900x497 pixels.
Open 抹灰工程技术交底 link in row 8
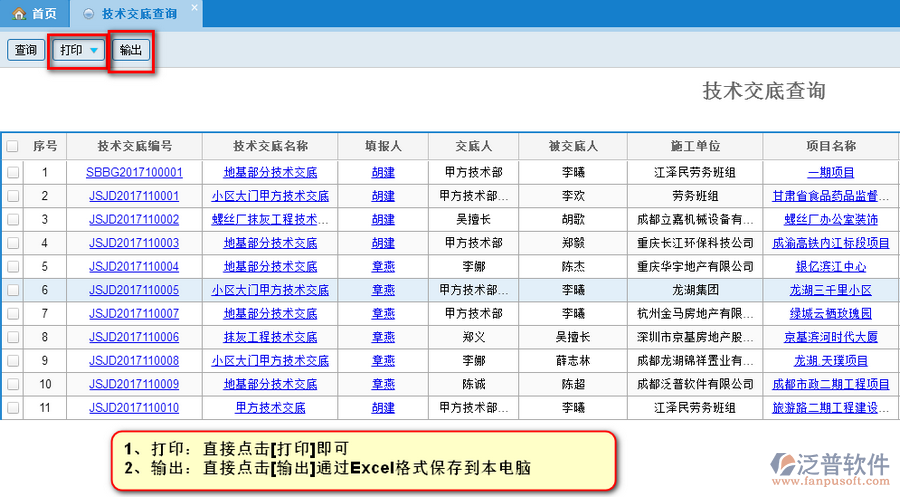click(270, 337)
